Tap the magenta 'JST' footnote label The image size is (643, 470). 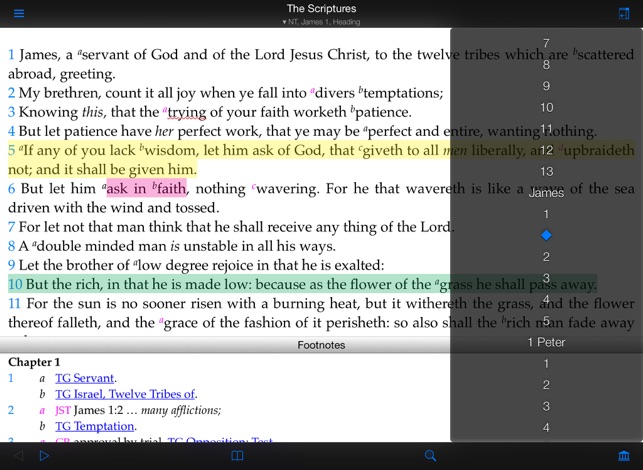(x=63, y=410)
